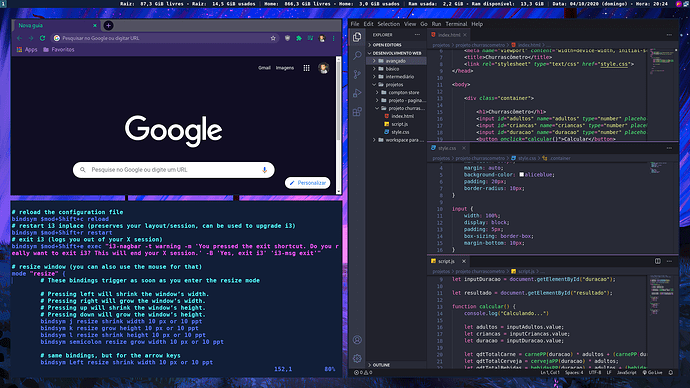Open the Help menu in VS Code
The height and width of the screenshot is (388, 690).
pyautogui.click(x=477, y=24)
